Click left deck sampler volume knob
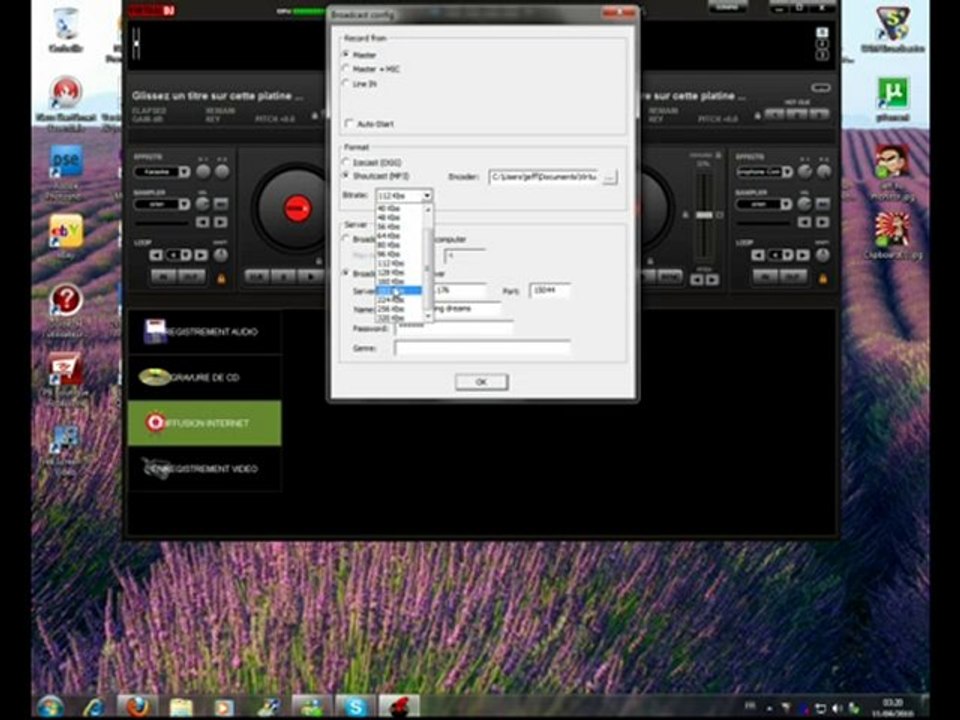 click(x=203, y=203)
